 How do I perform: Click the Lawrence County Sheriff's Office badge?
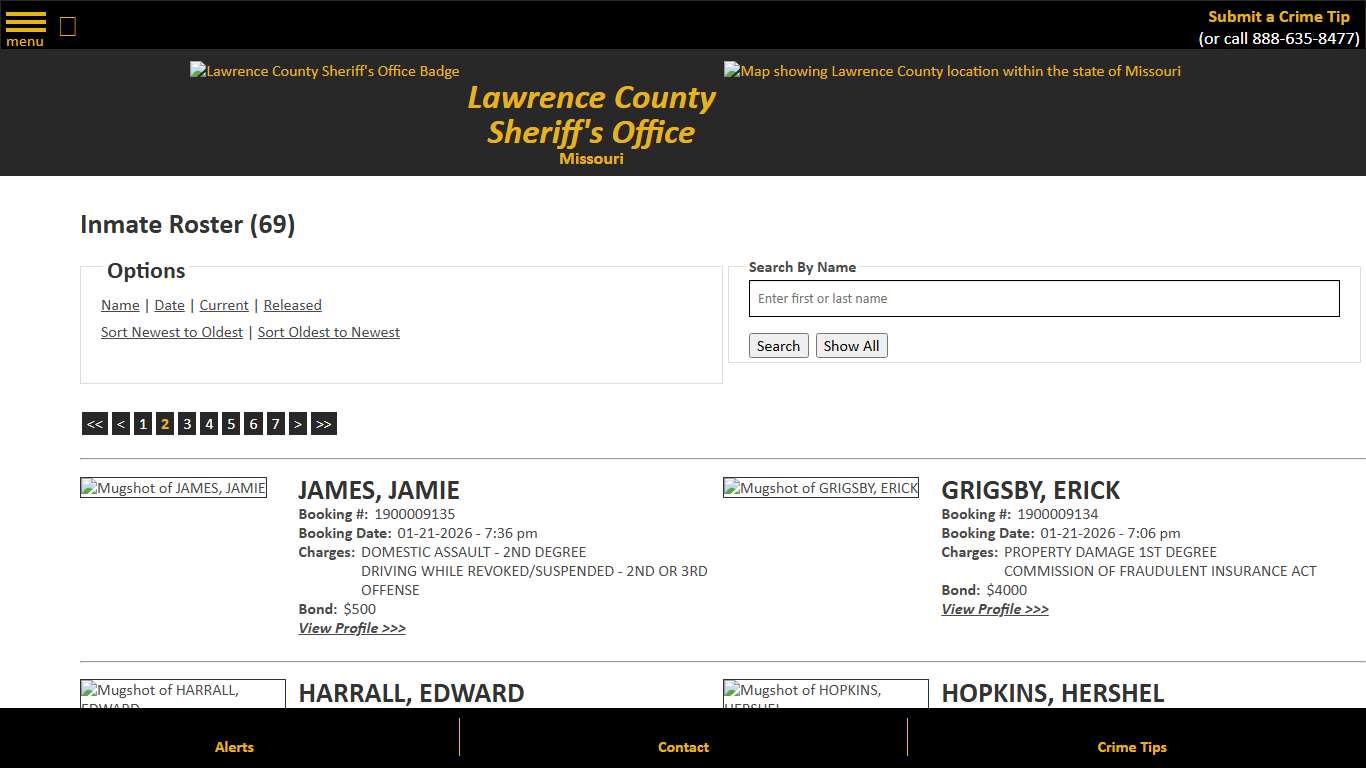click(x=324, y=71)
